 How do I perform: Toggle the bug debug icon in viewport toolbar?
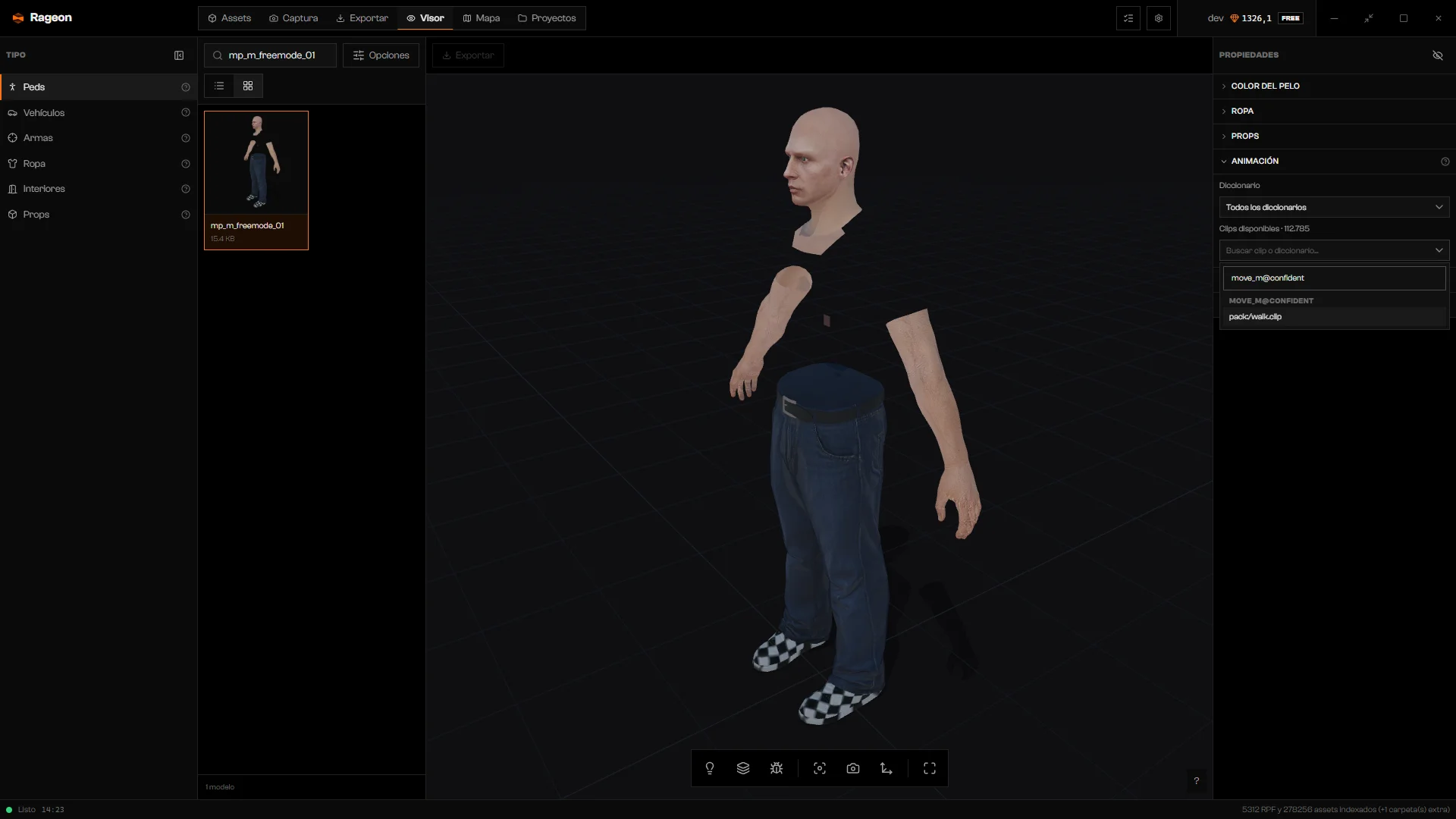[777, 768]
